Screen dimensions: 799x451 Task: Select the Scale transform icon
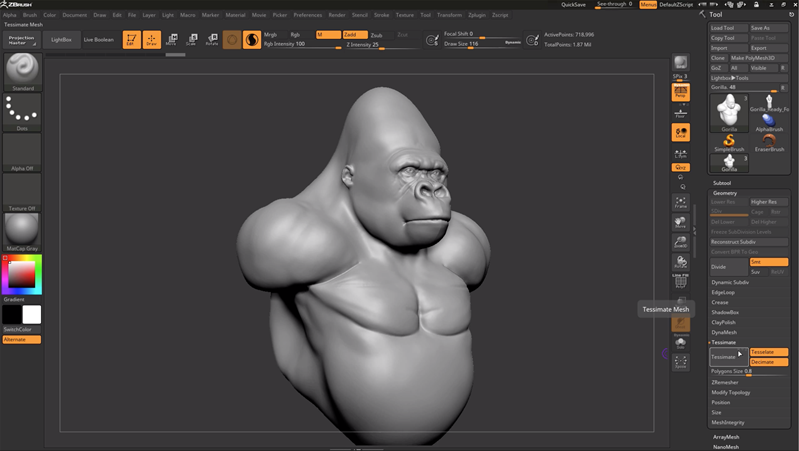click(191, 40)
